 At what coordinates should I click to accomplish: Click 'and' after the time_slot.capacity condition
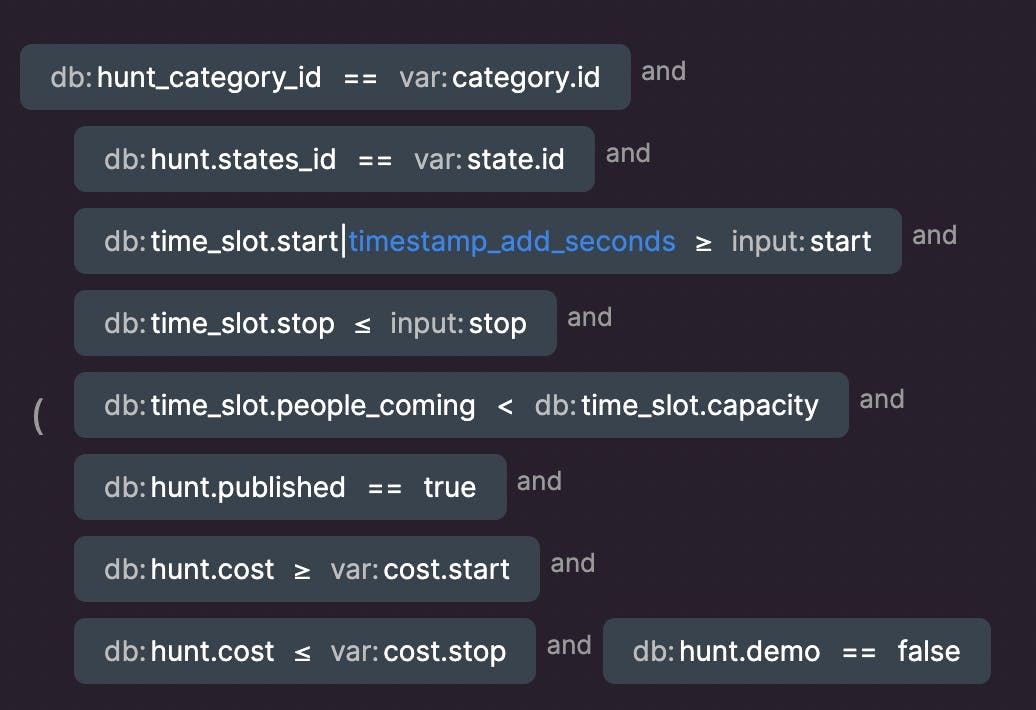[x=881, y=399]
